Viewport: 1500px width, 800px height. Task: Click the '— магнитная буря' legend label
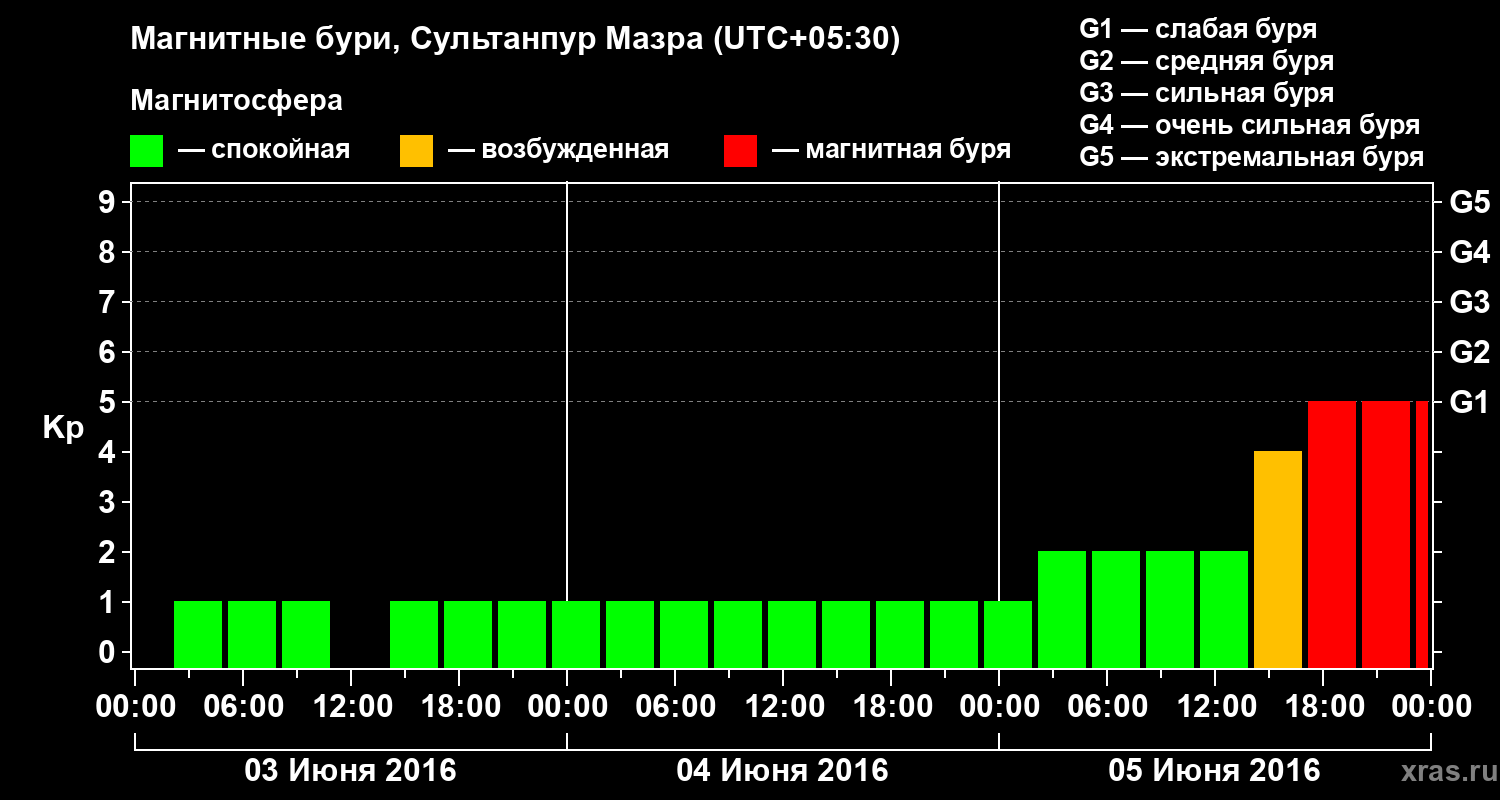(x=892, y=151)
